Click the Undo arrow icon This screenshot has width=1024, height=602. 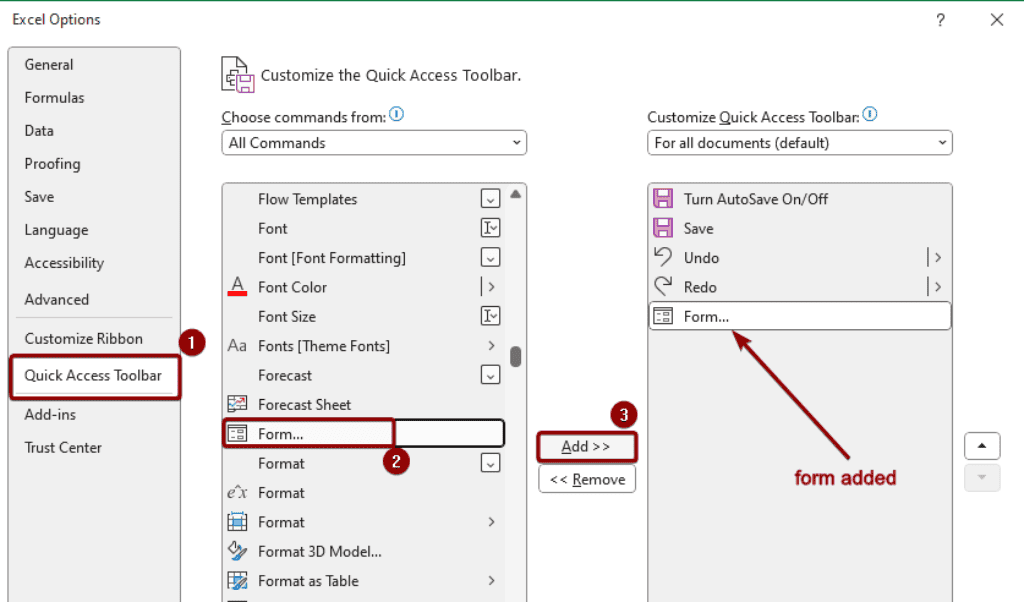(x=663, y=257)
